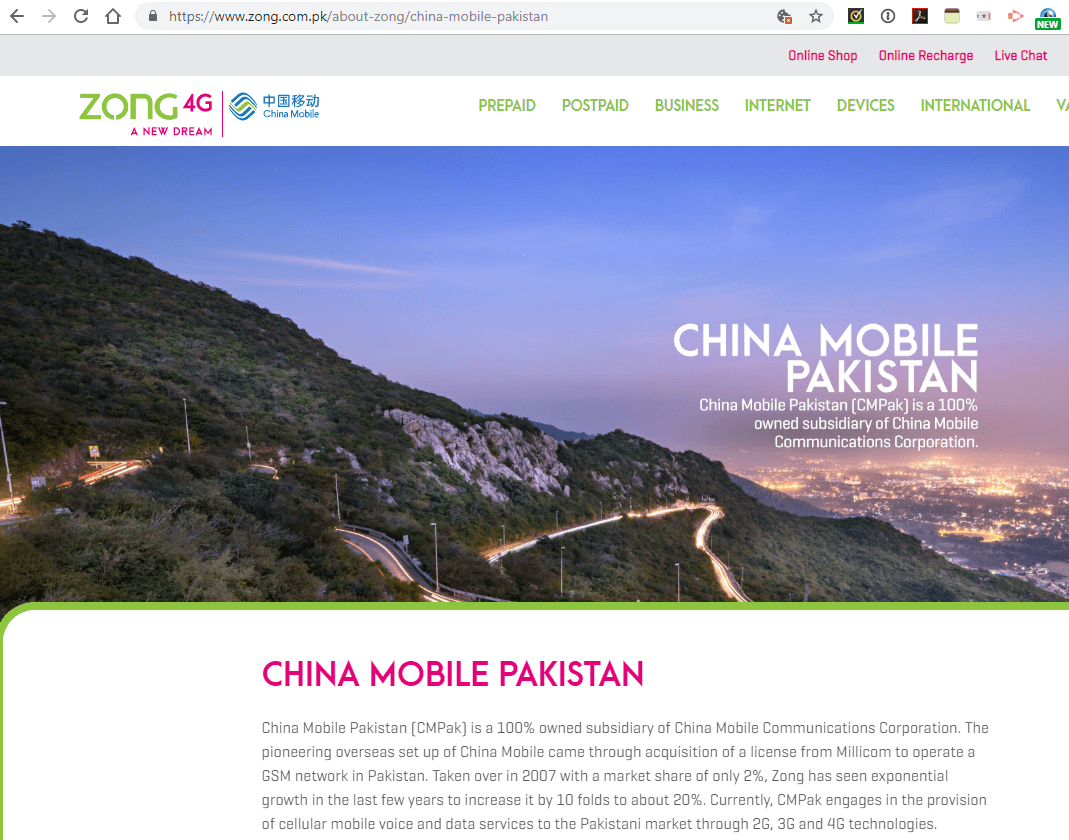The width and height of the screenshot is (1069, 840).
Task: Open the DEVICES navigation menu
Action: (865, 105)
